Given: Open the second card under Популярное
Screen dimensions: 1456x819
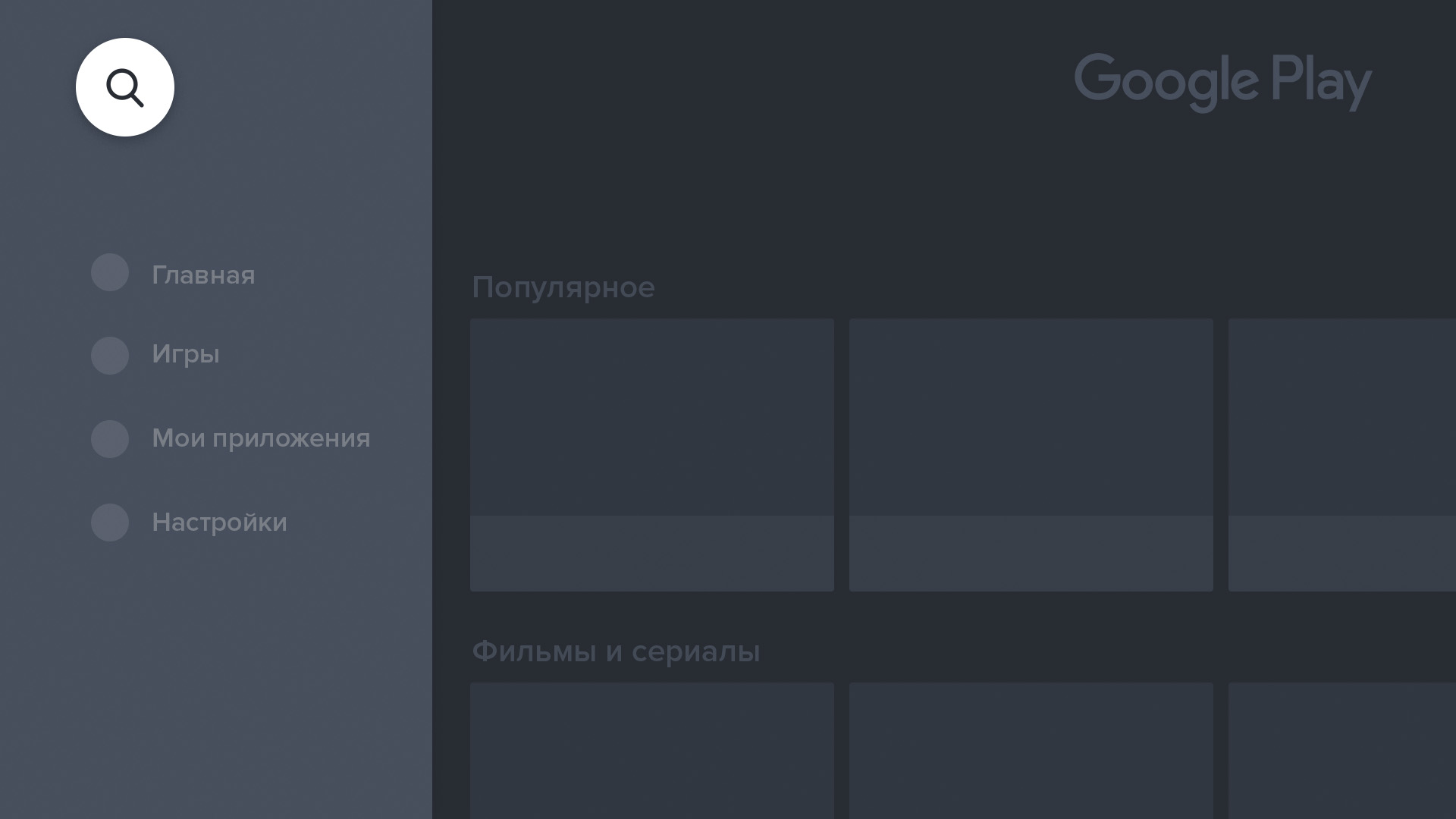Looking at the screenshot, I should [x=1031, y=455].
